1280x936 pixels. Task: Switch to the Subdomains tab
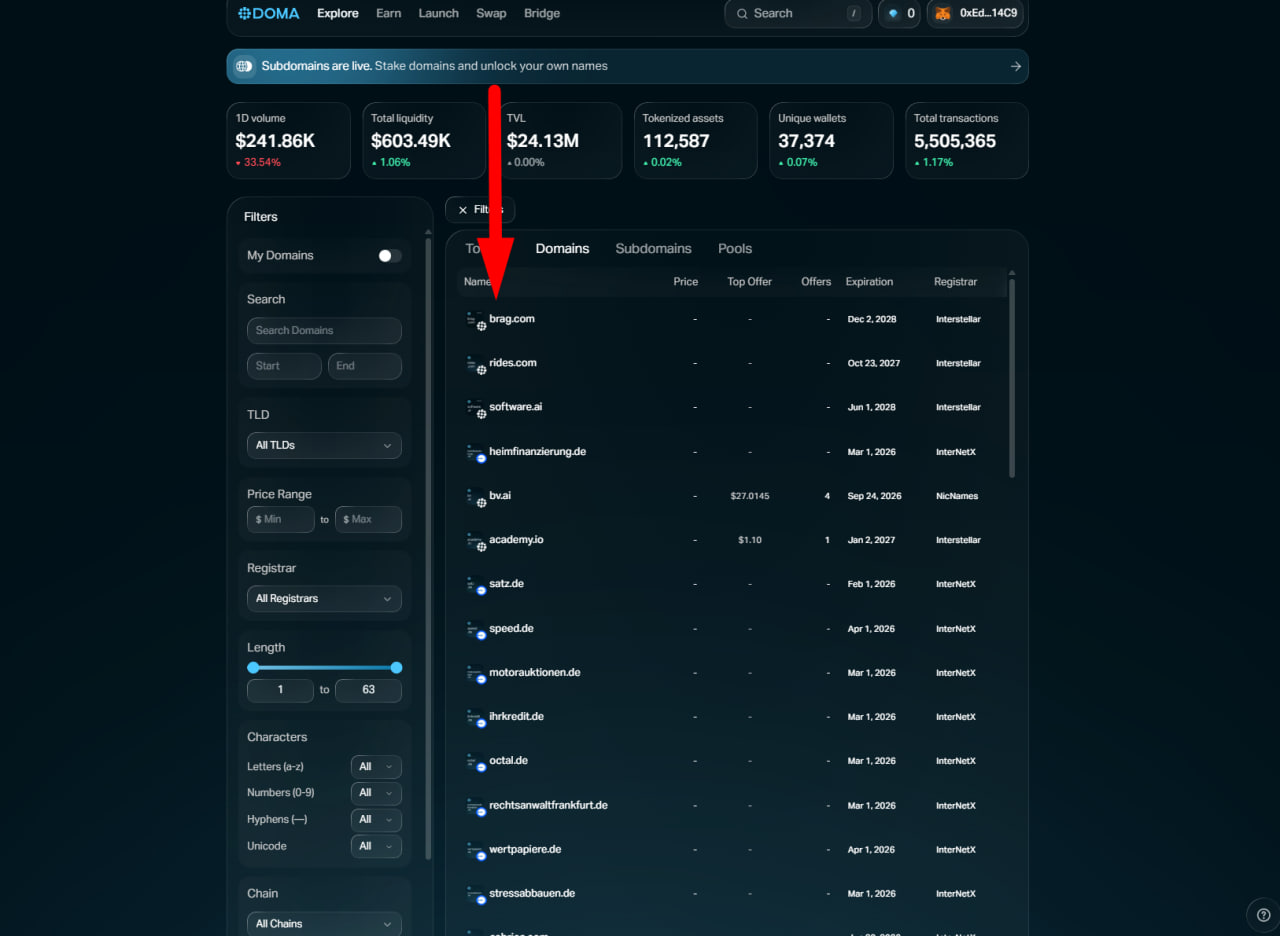(x=653, y=249)
